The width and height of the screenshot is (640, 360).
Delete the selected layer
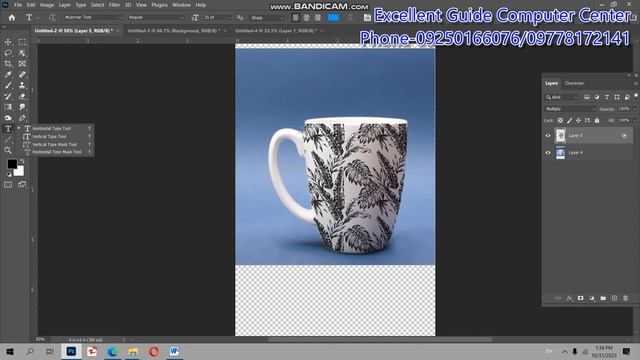(x=625, y=298)
